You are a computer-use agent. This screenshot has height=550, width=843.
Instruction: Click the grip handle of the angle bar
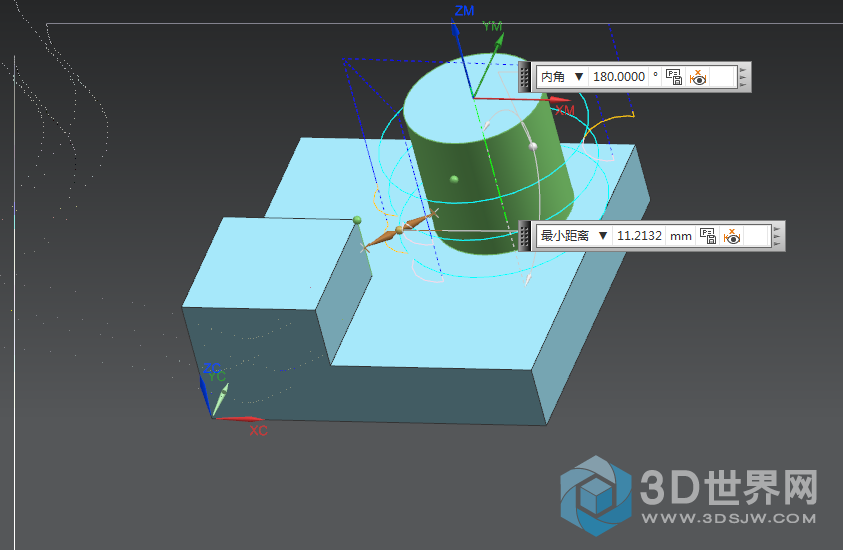point(524,77)
